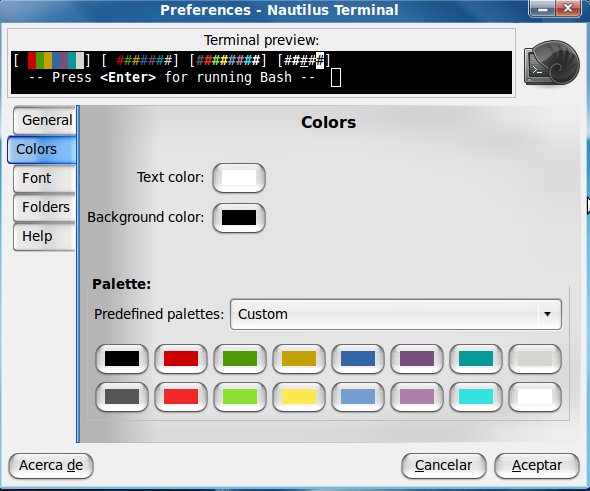Click the Aceptar button
This screenshot has width=590, height=491.
point(537,466)
